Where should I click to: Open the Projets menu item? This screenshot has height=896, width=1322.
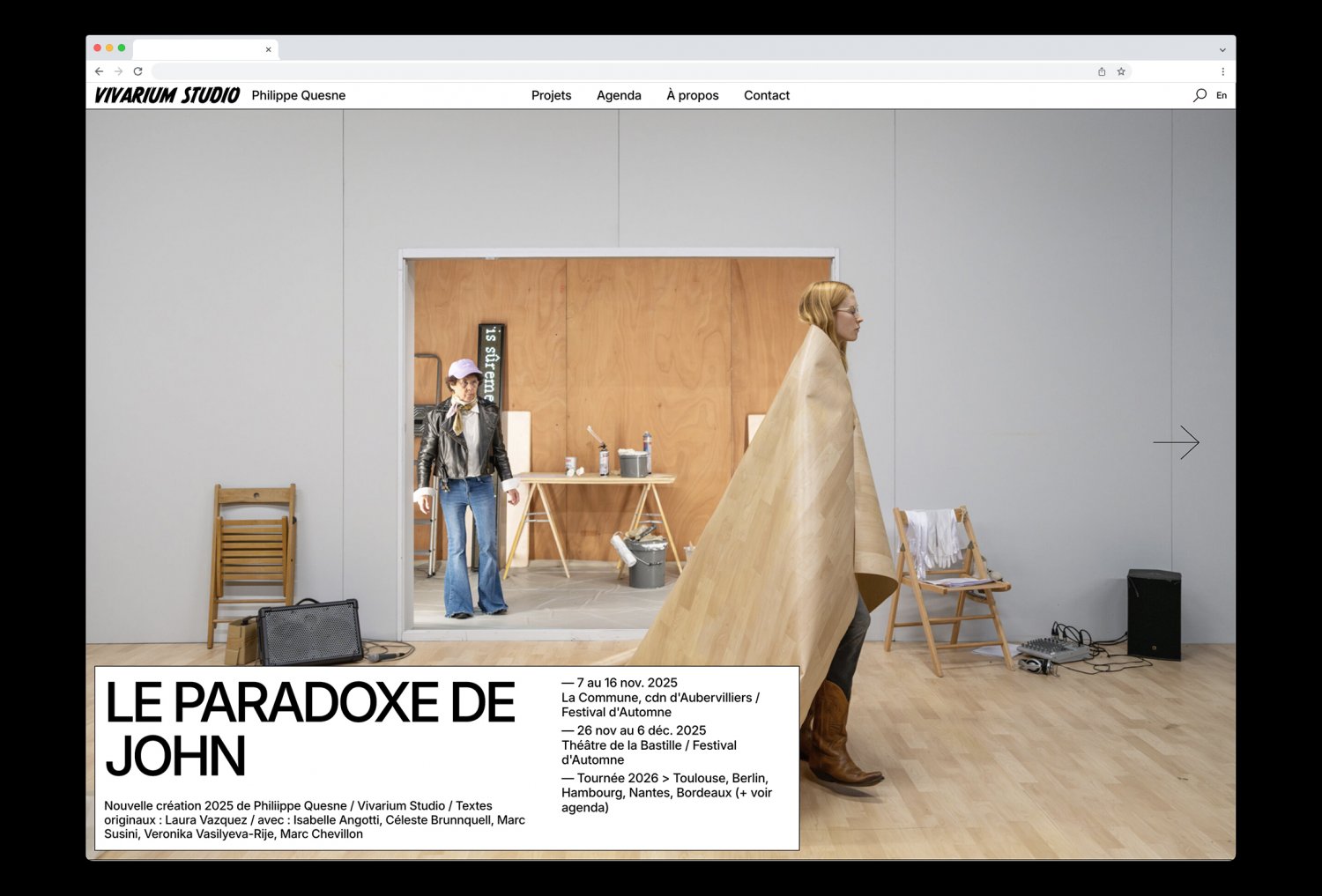coord(552,95)
